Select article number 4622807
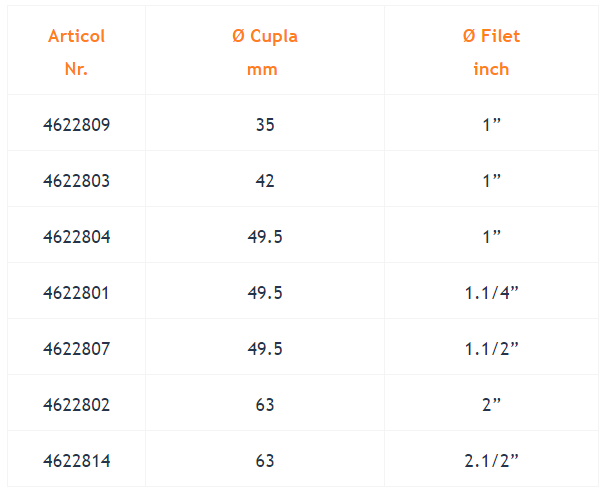 click(76, 349)
